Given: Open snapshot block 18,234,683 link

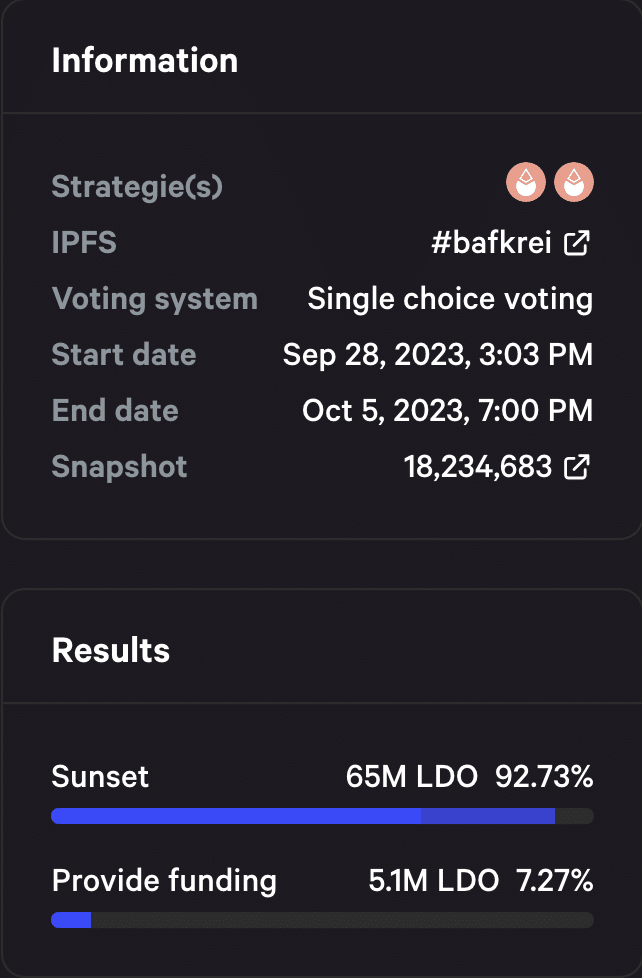Looking at the screenshot, I should pyautogui.click(x=478, y=467).
